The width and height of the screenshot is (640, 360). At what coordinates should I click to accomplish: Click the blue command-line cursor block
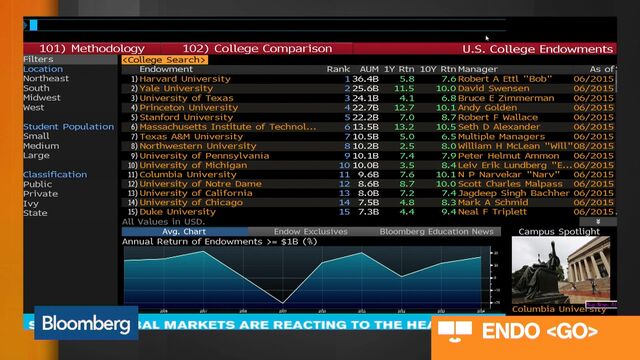(x=33, y=25)
